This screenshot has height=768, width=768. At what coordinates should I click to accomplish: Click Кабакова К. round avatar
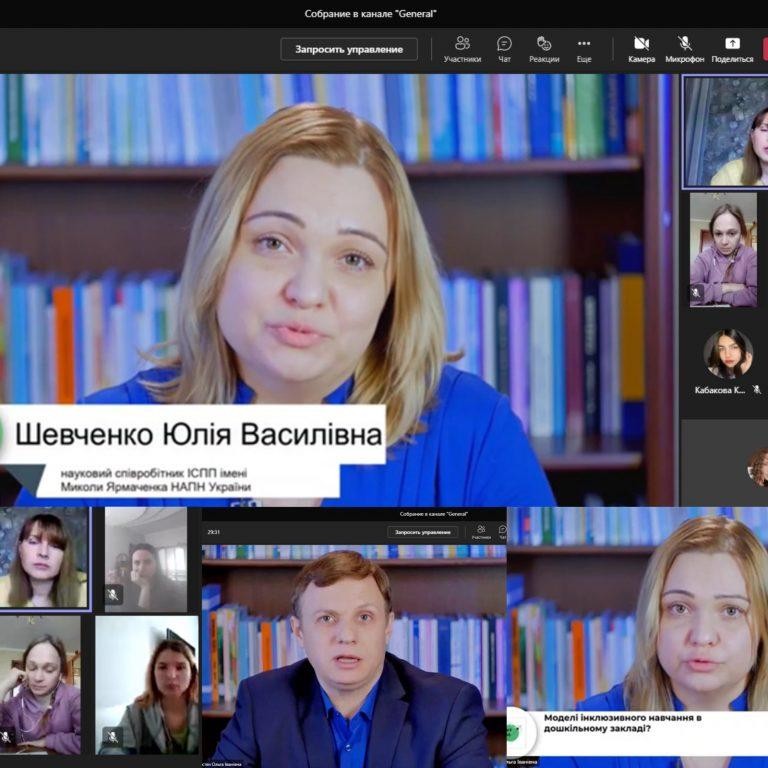click(727, 354)
